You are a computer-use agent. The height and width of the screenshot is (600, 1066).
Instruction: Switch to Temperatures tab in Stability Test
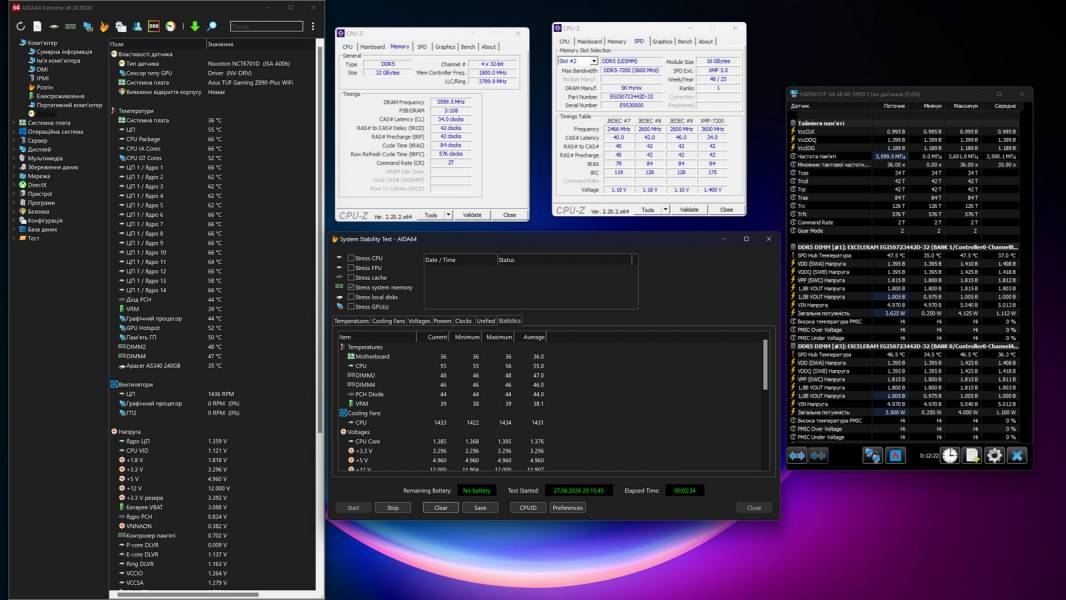pyautogui.click(x=351, y=321)
